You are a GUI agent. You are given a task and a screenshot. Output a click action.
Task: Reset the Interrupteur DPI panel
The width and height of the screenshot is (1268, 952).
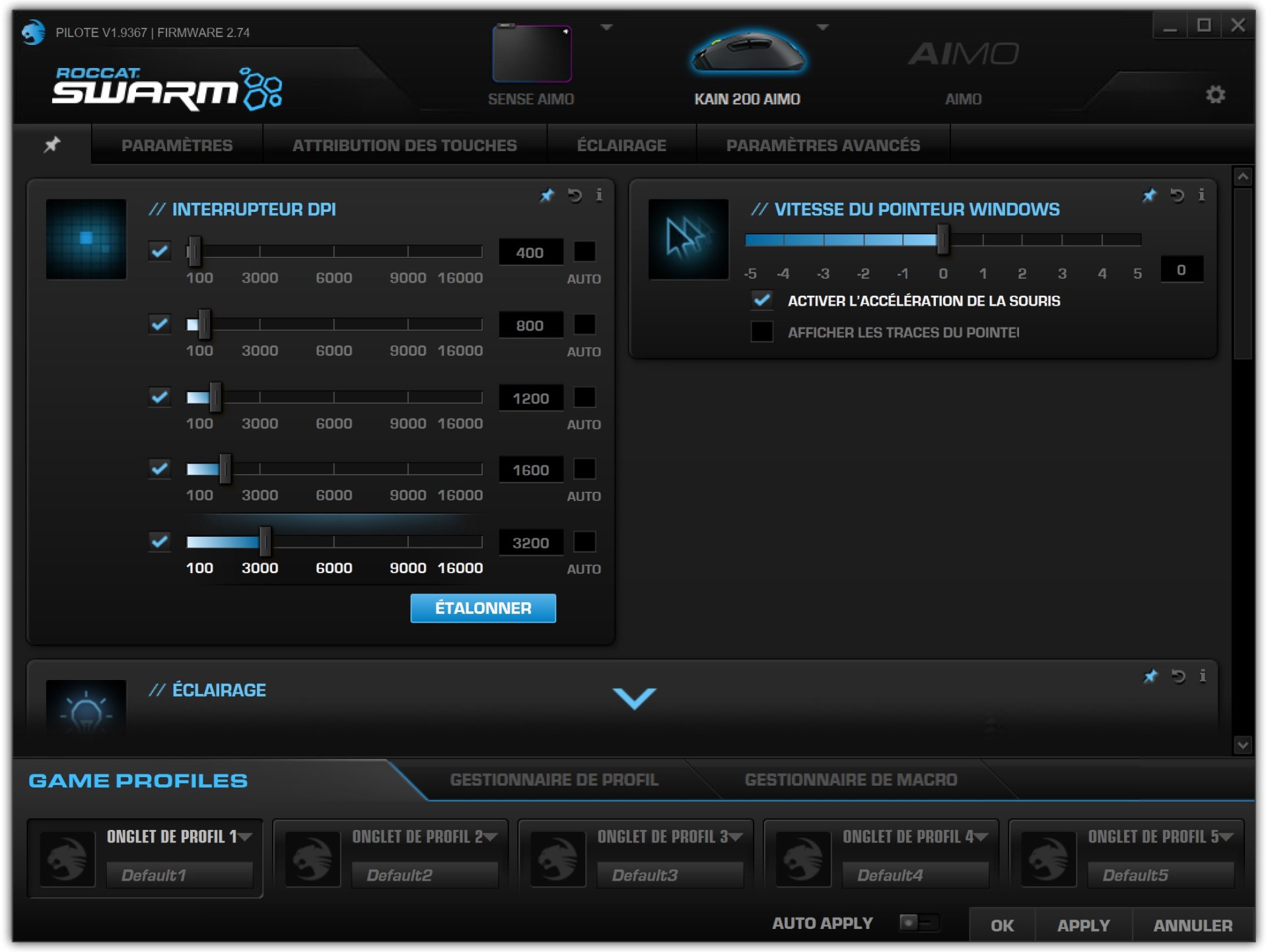(575, 195)
